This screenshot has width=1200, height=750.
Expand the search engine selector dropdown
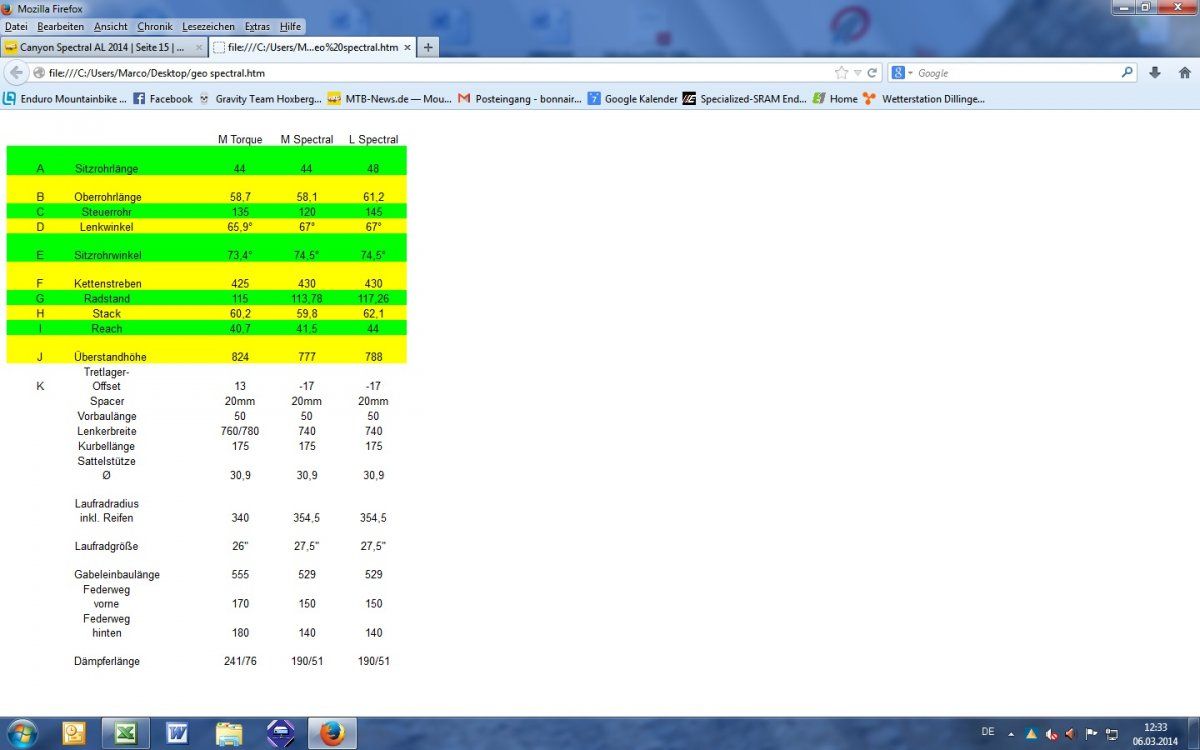click(902, 73)
